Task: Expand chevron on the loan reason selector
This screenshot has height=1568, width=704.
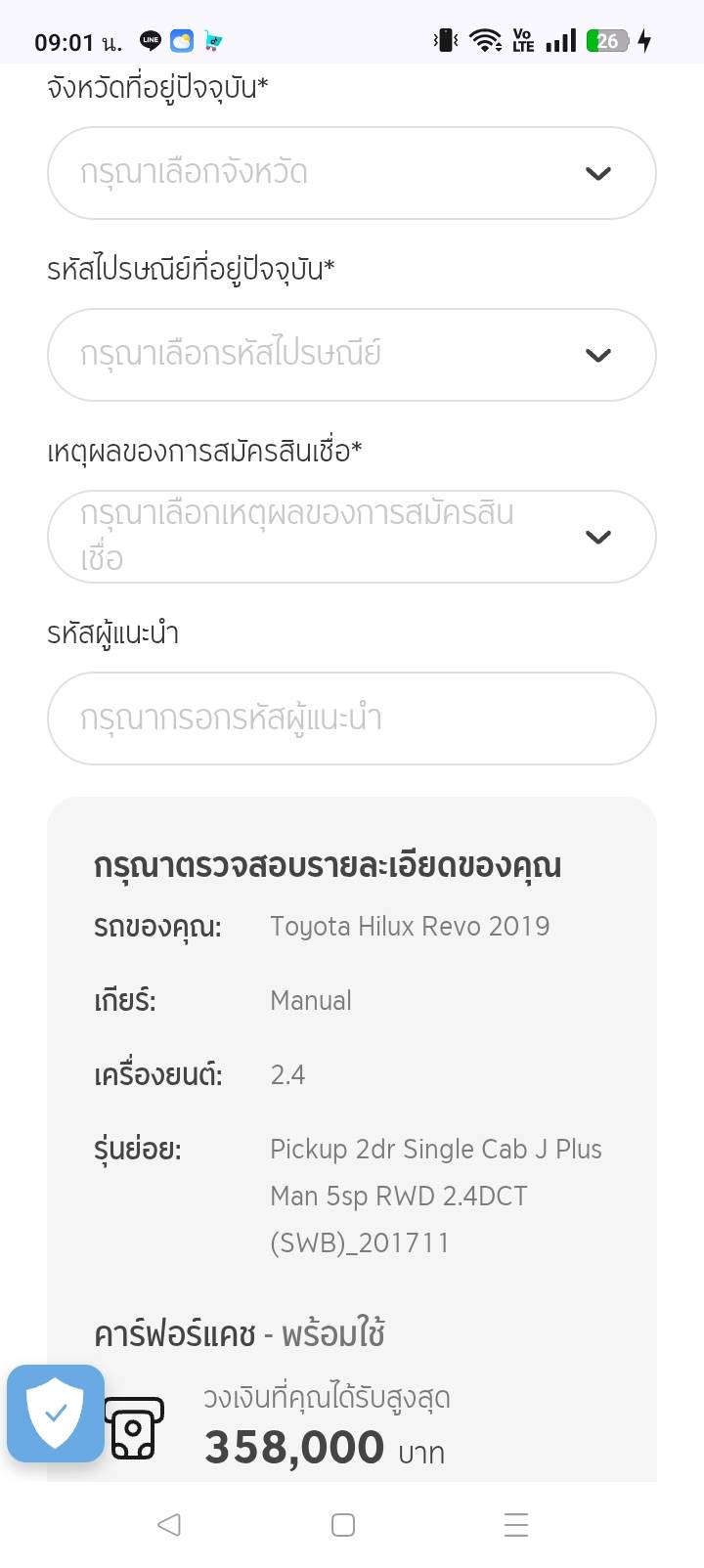Action: click(597, 538)
